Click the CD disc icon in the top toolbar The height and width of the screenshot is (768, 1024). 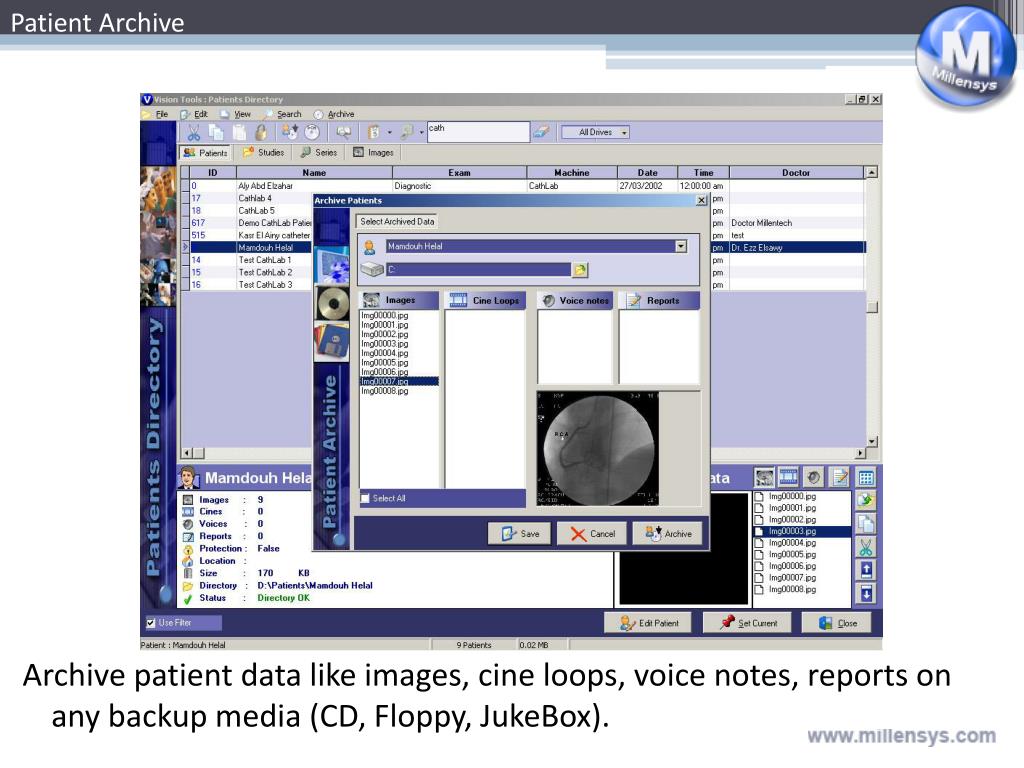pyautogui.click(x=312, y=133)
